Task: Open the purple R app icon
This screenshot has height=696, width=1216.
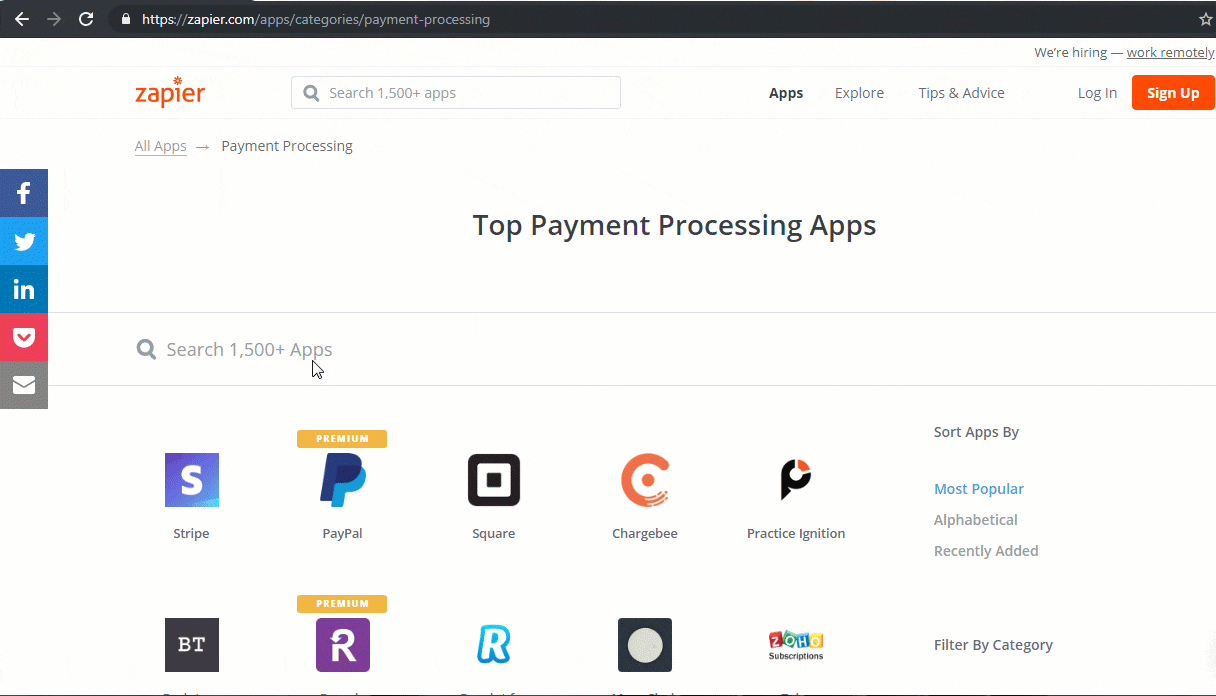Action: [x=343, y=645]
